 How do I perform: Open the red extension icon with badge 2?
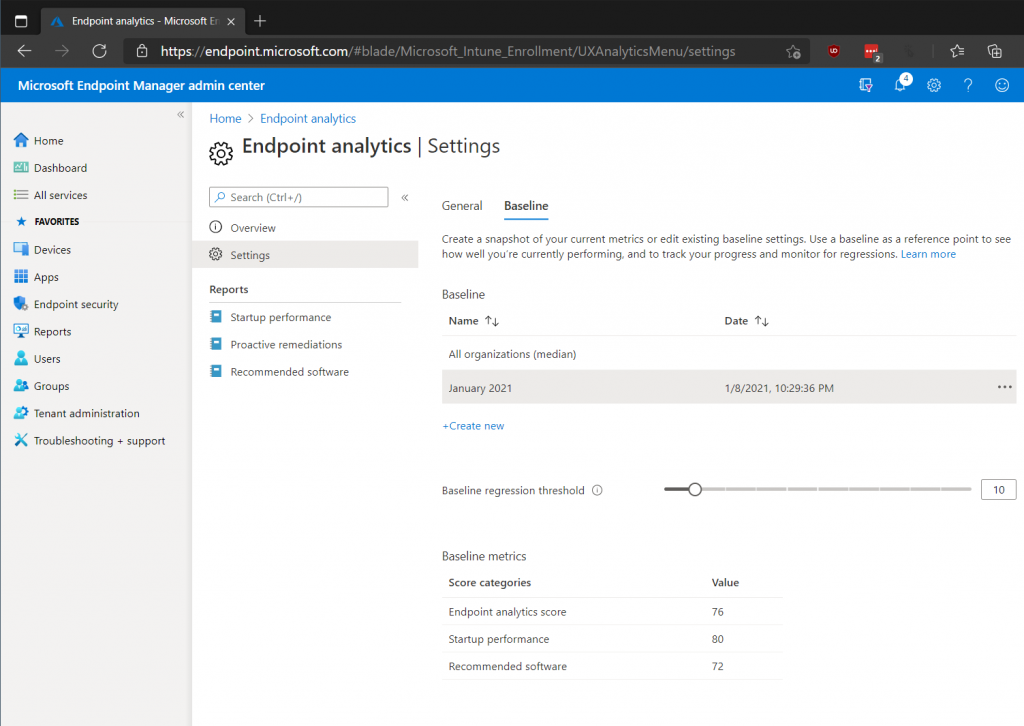point(872,52)
